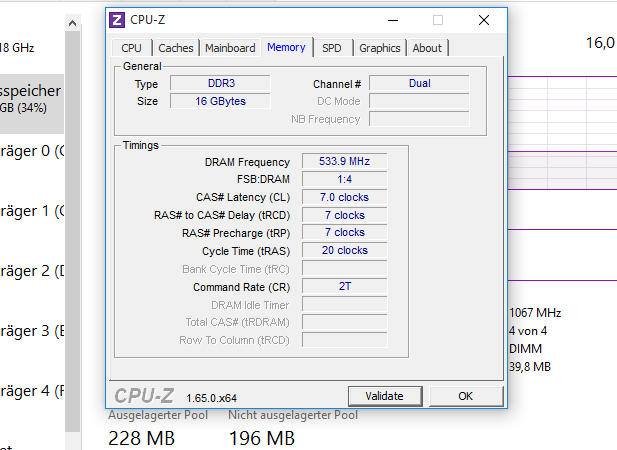Screen dimensions: 617x450
Task: Click Task Manager sidebar scroll-up arrow
Action: point(72,23)
